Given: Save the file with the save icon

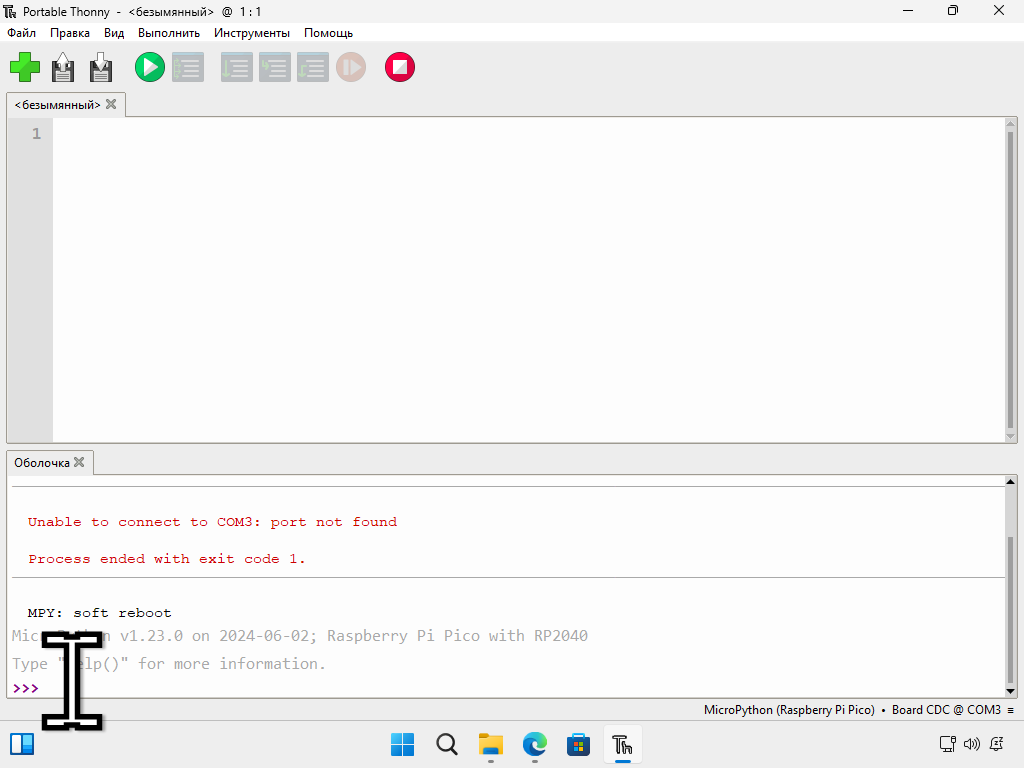Looking at the screenshot, I should pos(101,67).
